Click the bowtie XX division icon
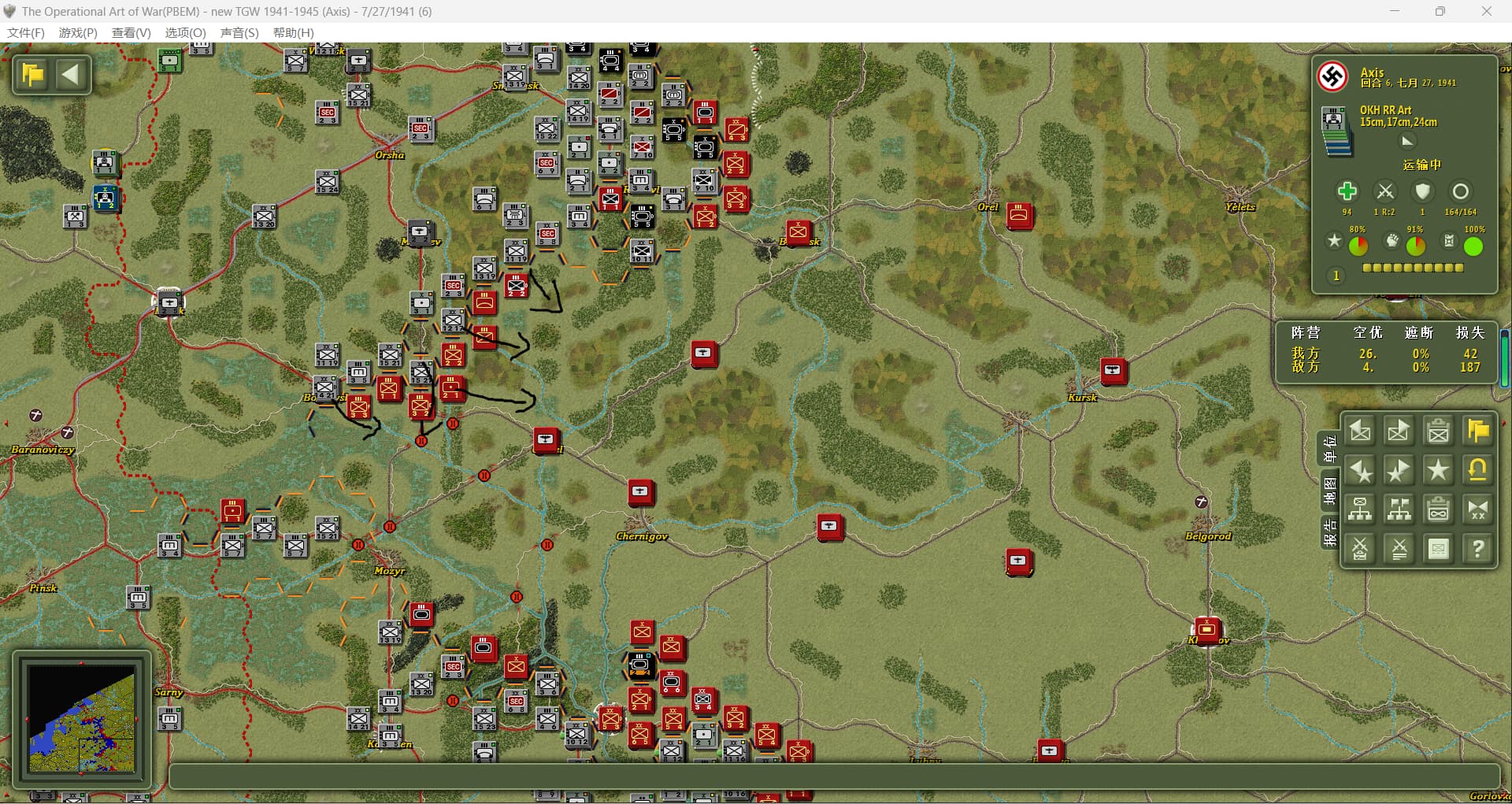Viewport: 1512px width, 804px height. (x=1477, y=509)
